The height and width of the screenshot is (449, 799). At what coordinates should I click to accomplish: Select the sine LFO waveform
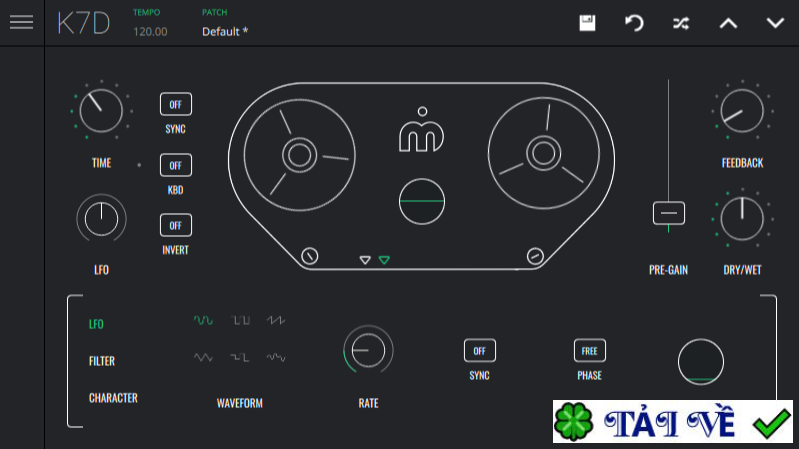(x=203, y=320)
